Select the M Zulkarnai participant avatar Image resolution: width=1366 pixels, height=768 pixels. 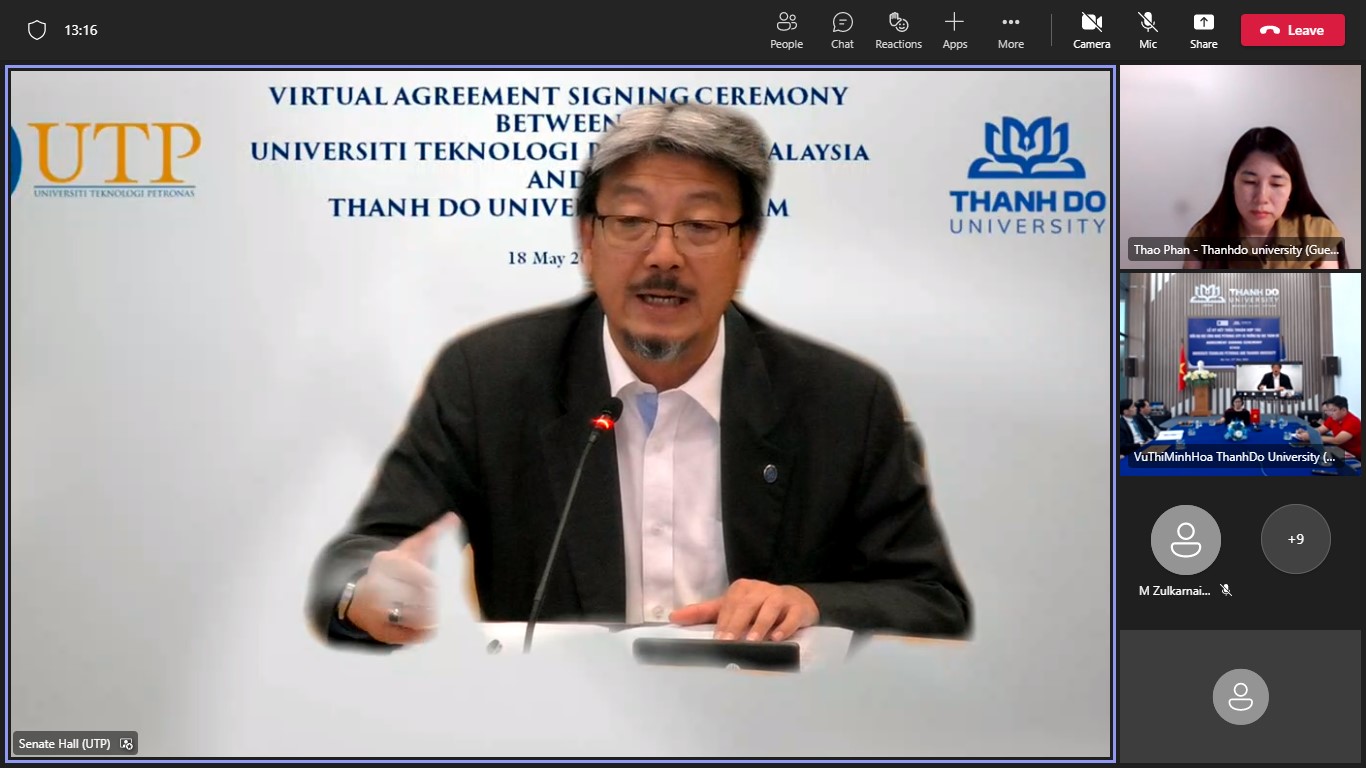(1185, 539)
